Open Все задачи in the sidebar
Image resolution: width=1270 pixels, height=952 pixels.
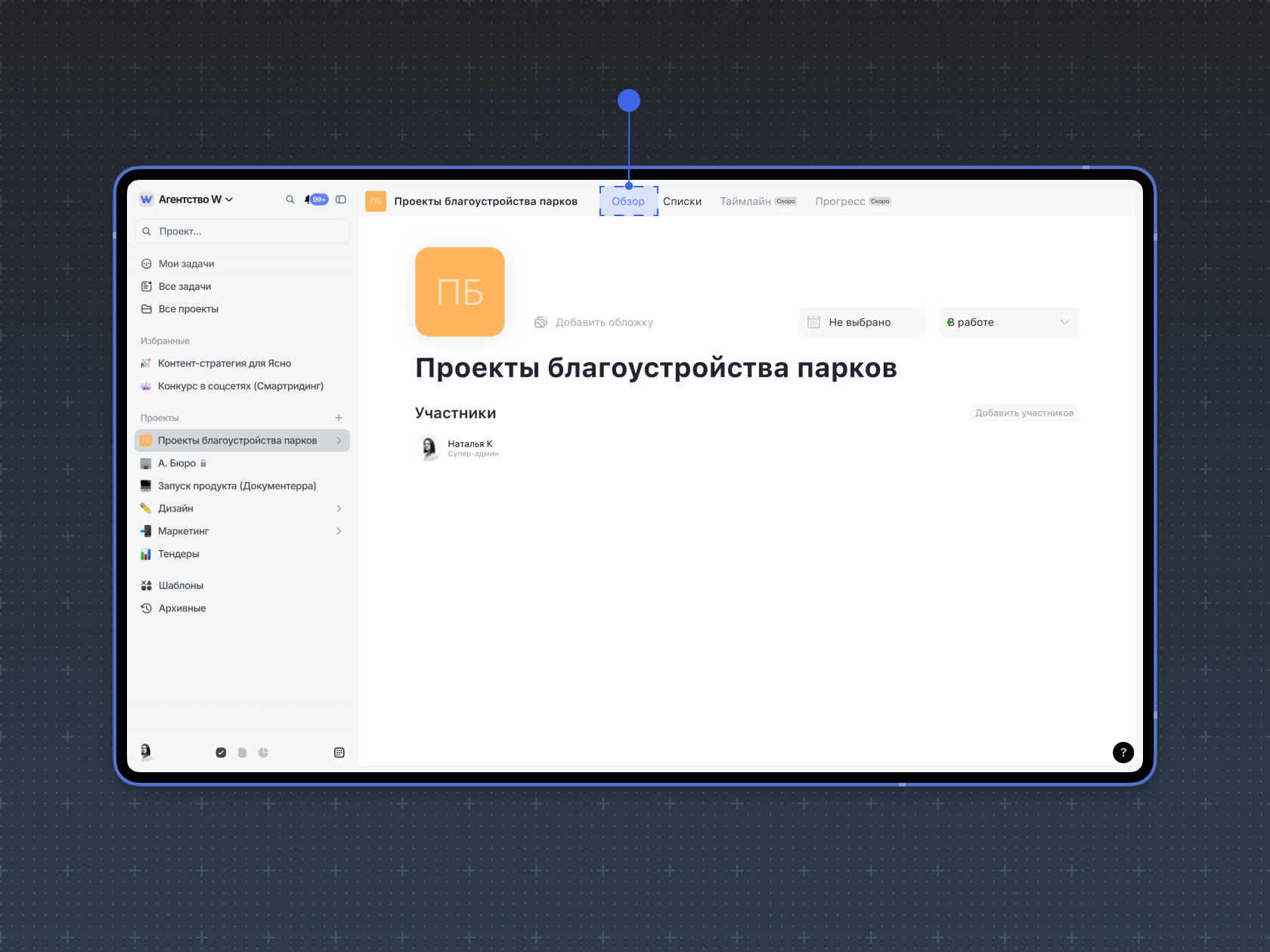pyautogui.click(x=184, y=286)
